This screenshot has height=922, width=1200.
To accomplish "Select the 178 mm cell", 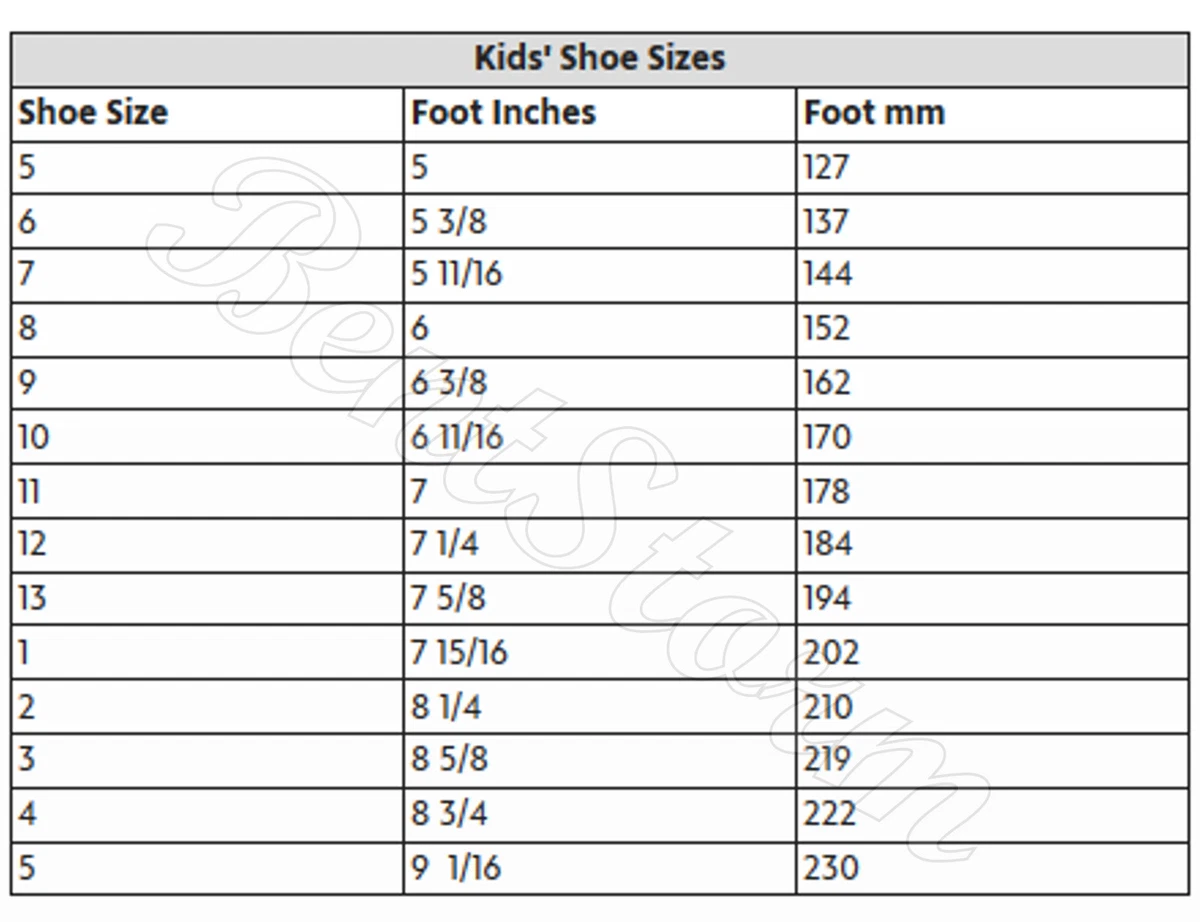I will pyautogui.click(x=992, y=491).
